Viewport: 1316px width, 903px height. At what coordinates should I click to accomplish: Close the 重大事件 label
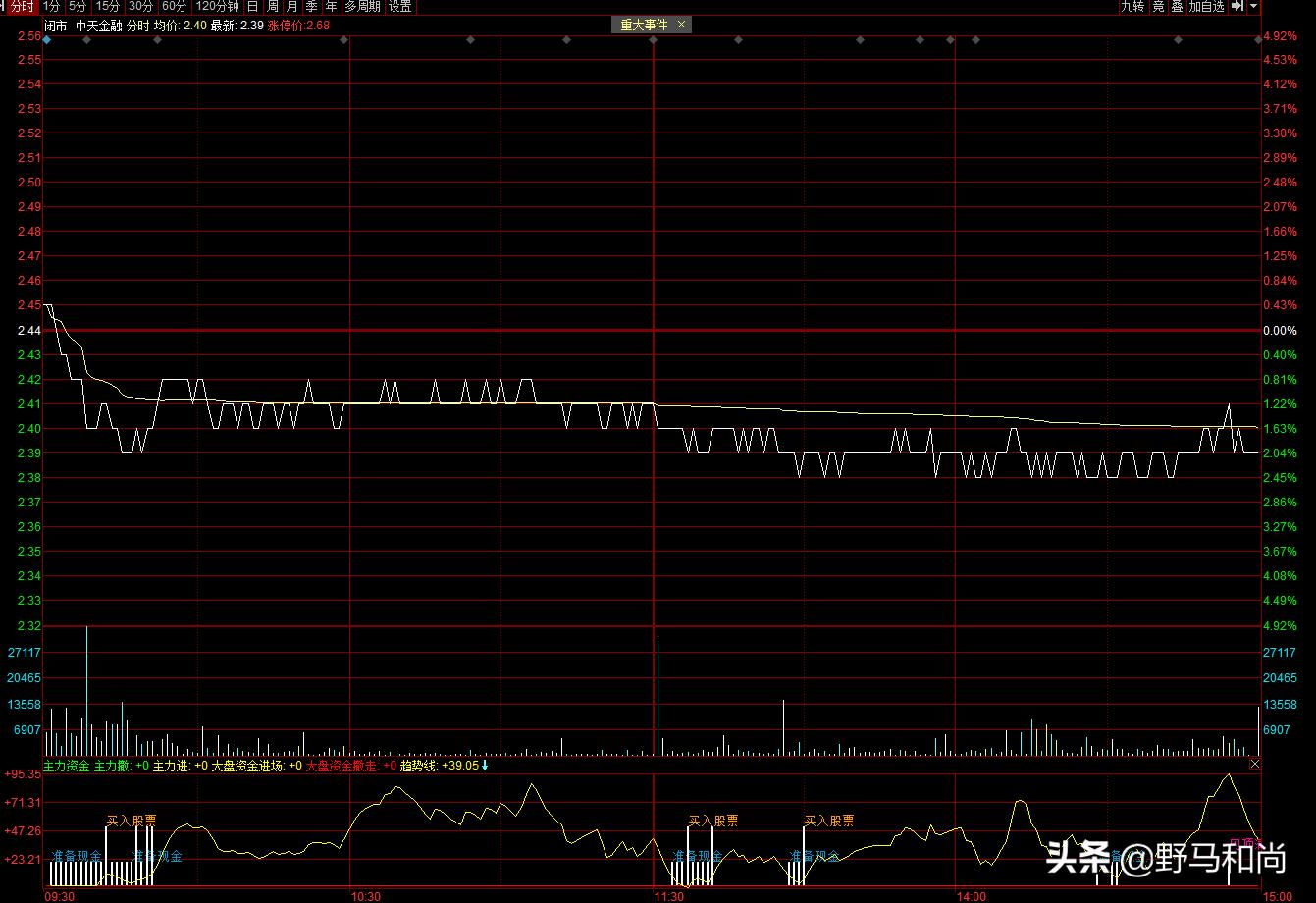tap(682, 25)
